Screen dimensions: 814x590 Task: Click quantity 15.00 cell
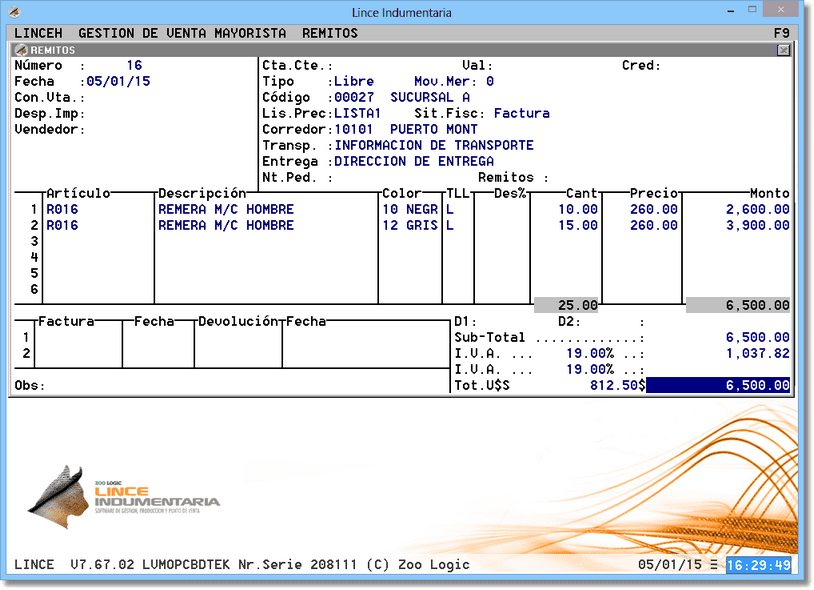pyautogui.click(x=578, y=226)
